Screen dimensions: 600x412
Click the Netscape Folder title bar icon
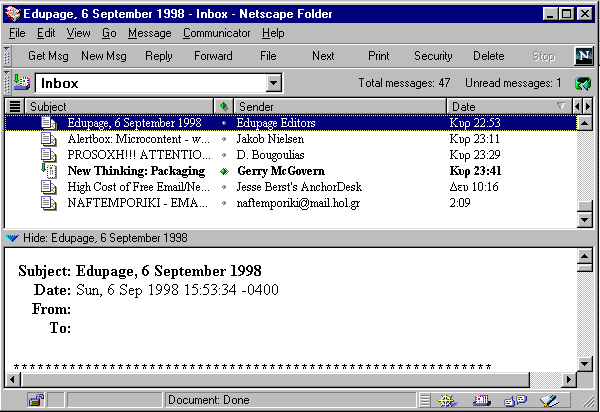click(x=13, y=14)
